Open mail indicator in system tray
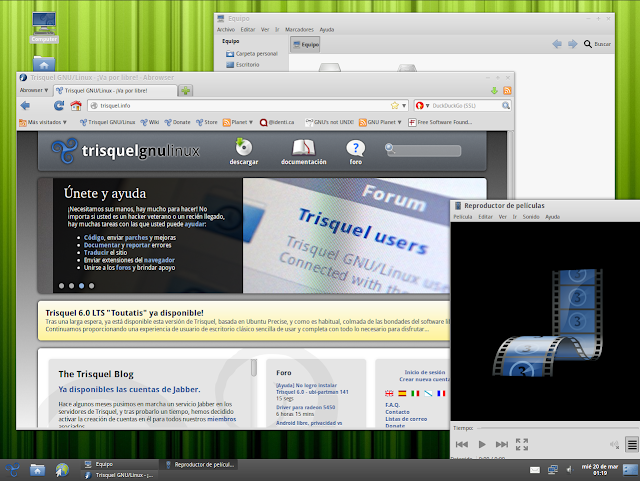 [535, 470]
